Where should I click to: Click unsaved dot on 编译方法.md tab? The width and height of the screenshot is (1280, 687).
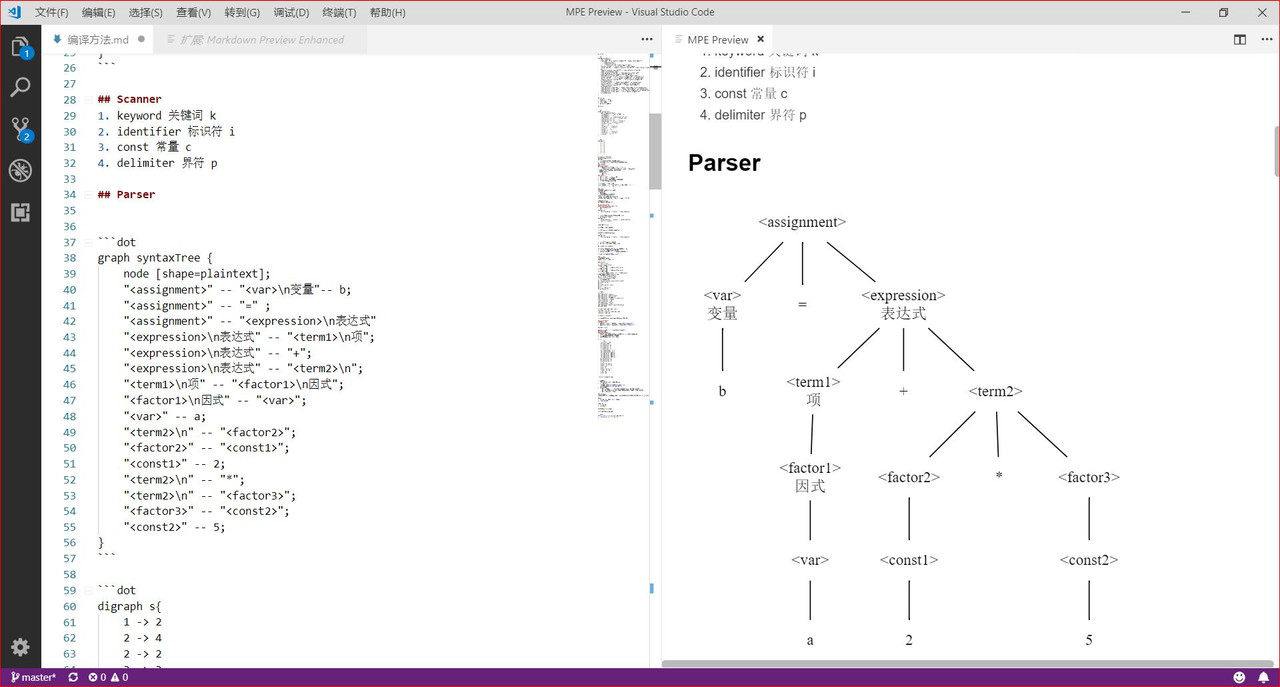pos(141,39)
